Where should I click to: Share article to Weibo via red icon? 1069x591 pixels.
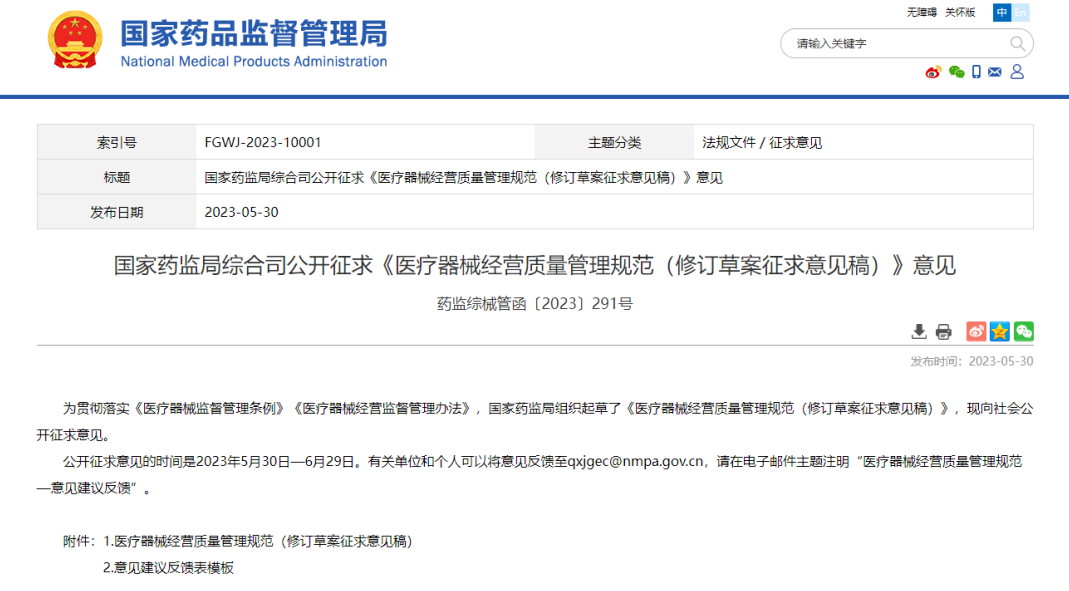[x=976, y=332]
